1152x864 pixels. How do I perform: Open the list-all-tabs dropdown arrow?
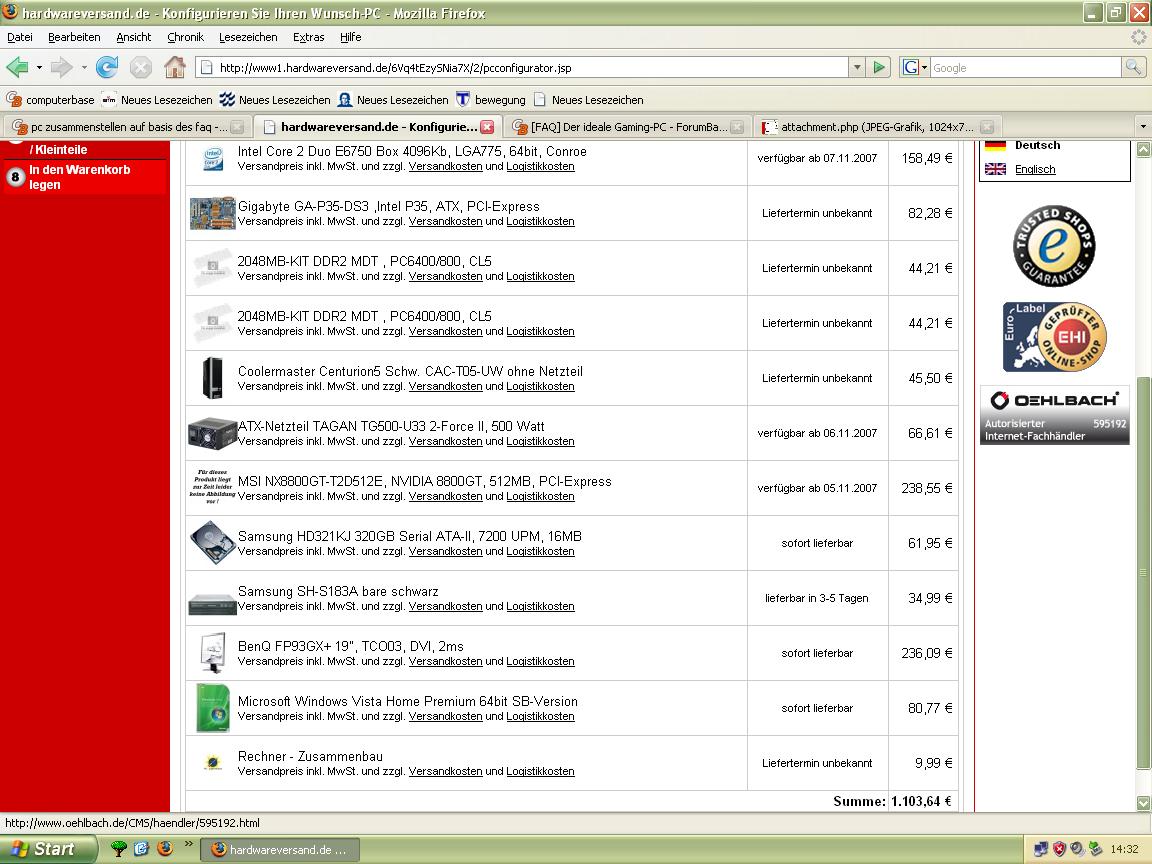pyautogui.click(x=1142, y=126)
